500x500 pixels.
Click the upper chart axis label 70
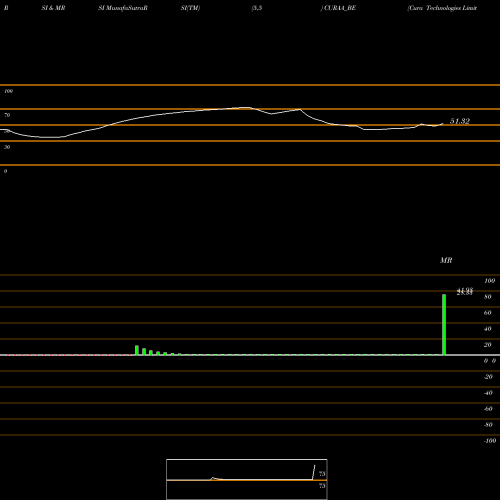coord(7,115)
